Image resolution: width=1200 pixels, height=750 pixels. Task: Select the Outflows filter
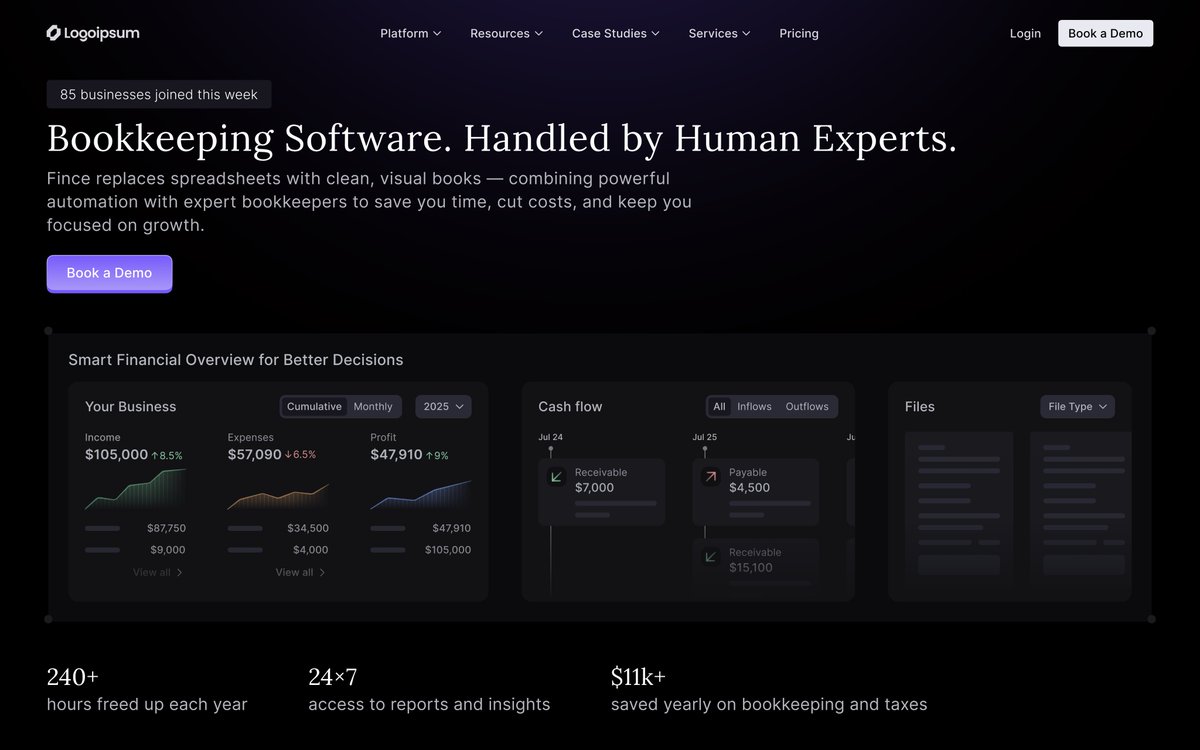tap(807, 407)
